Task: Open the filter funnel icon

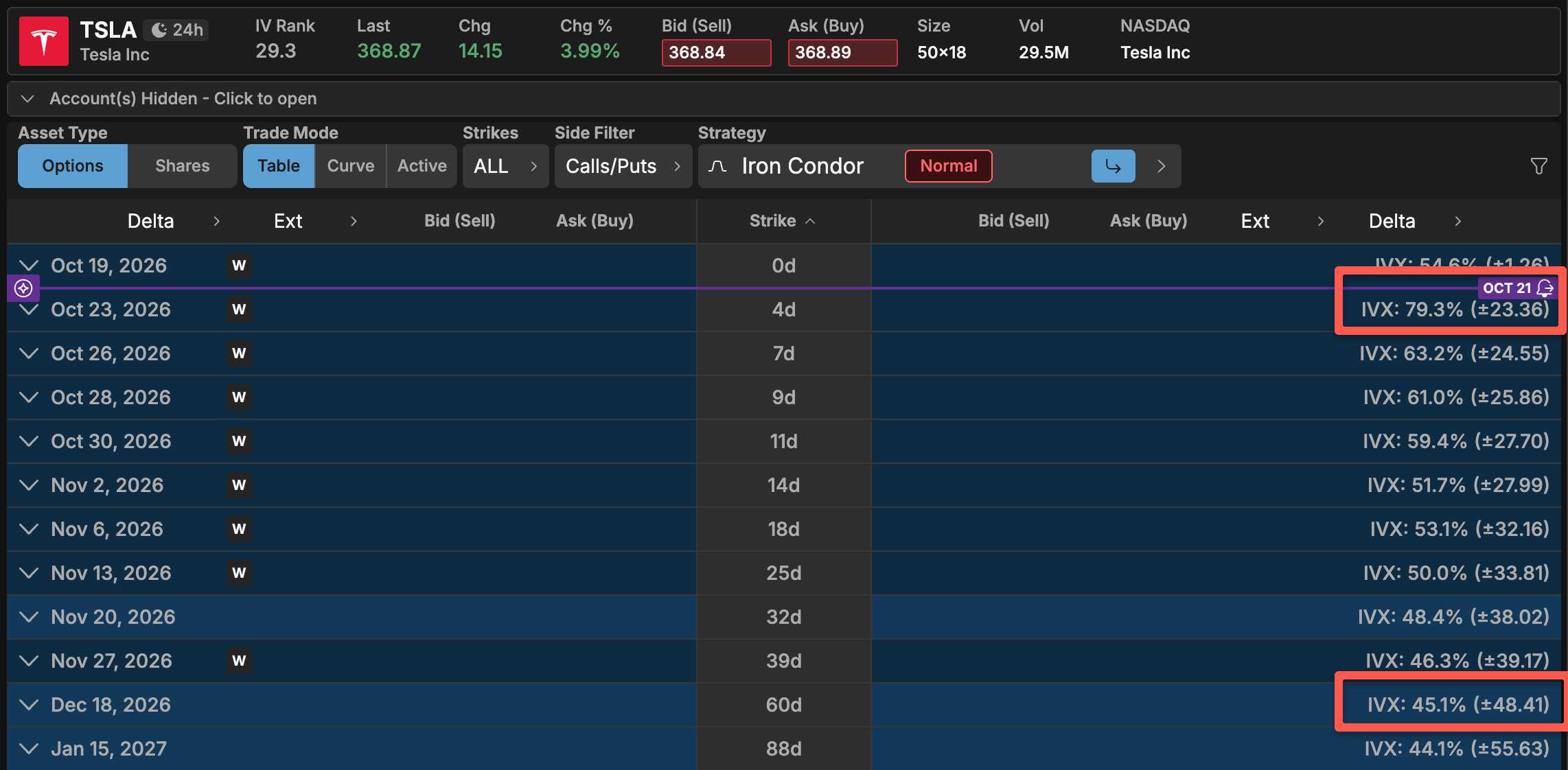Action: [x=1539, y=166]
